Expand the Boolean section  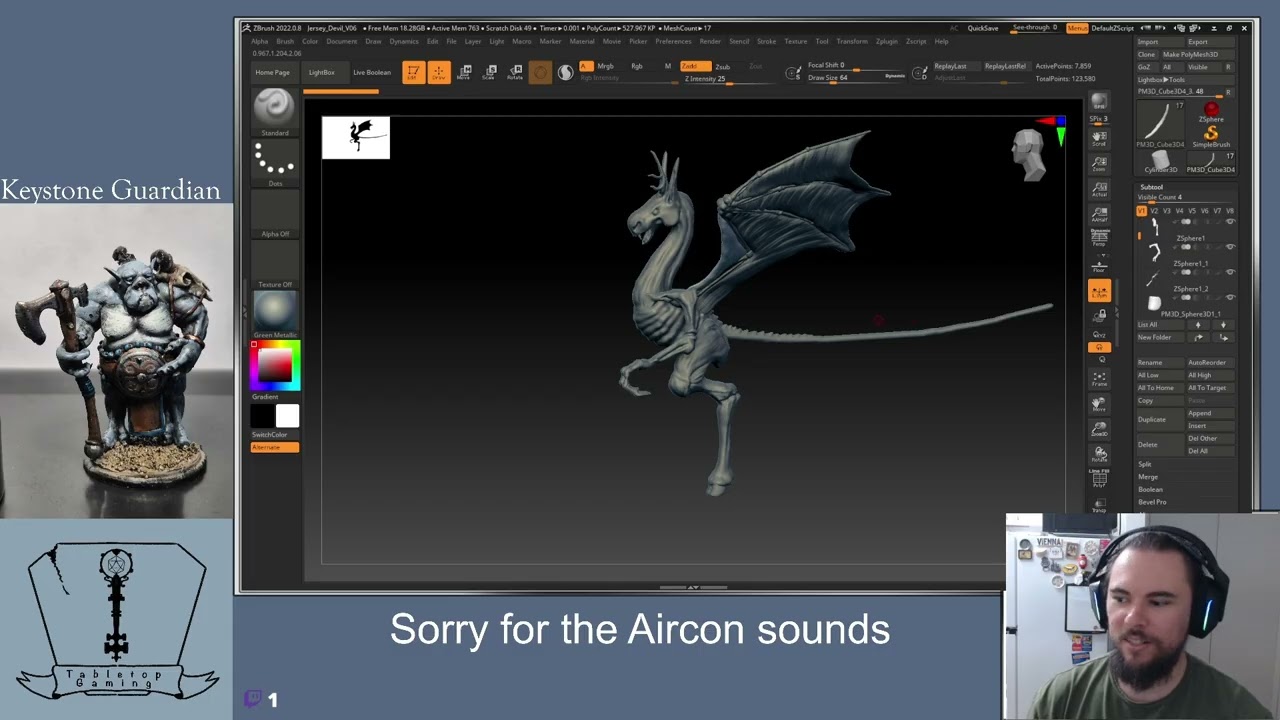(1151, 490)
